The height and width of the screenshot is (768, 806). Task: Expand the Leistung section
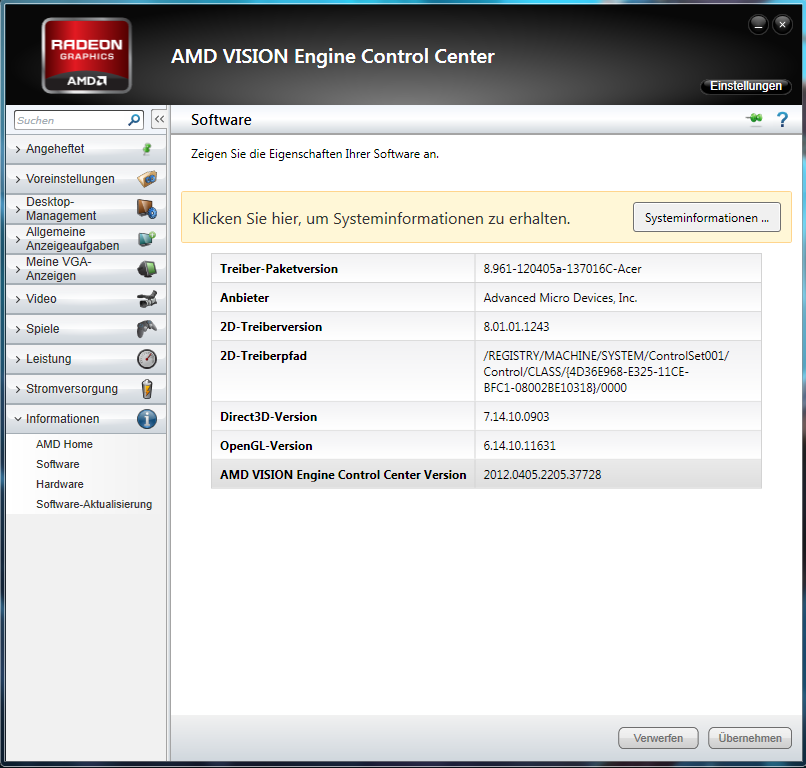(86, 359)
